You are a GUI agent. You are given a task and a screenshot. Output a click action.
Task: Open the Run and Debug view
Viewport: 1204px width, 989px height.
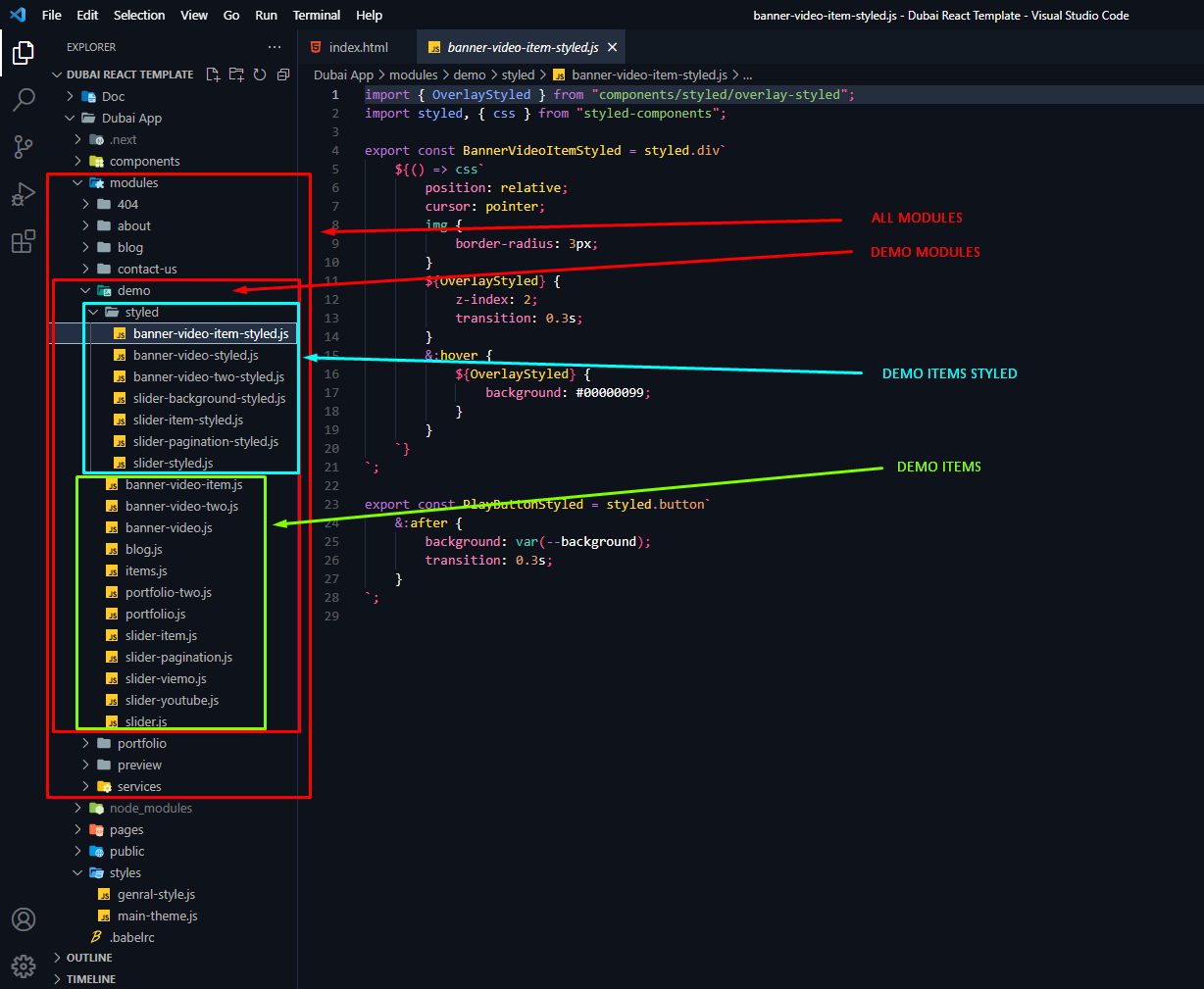pos(24,193)
